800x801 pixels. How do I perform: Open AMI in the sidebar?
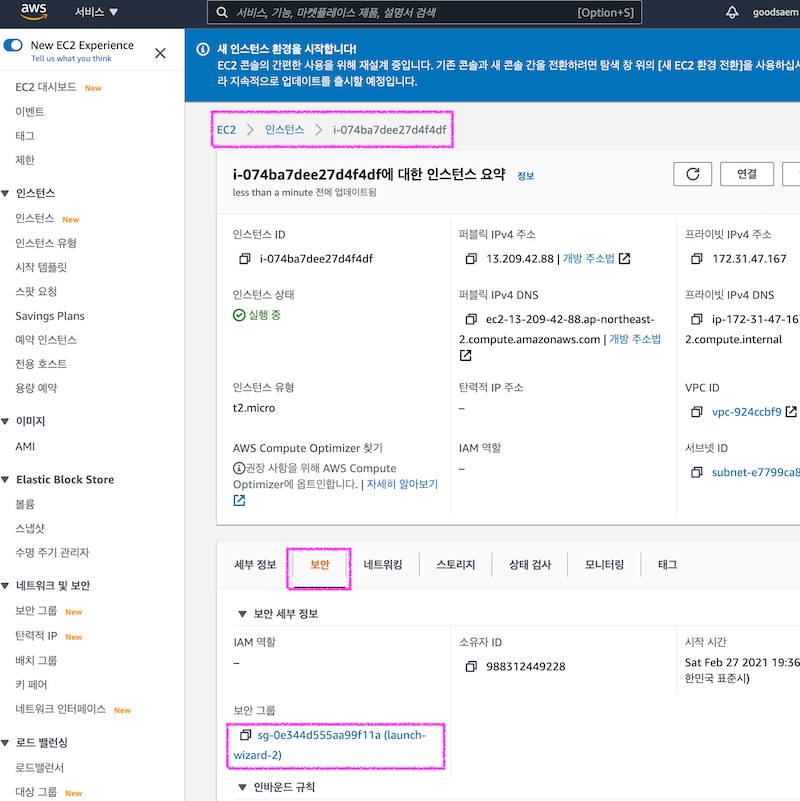[25, 447]
